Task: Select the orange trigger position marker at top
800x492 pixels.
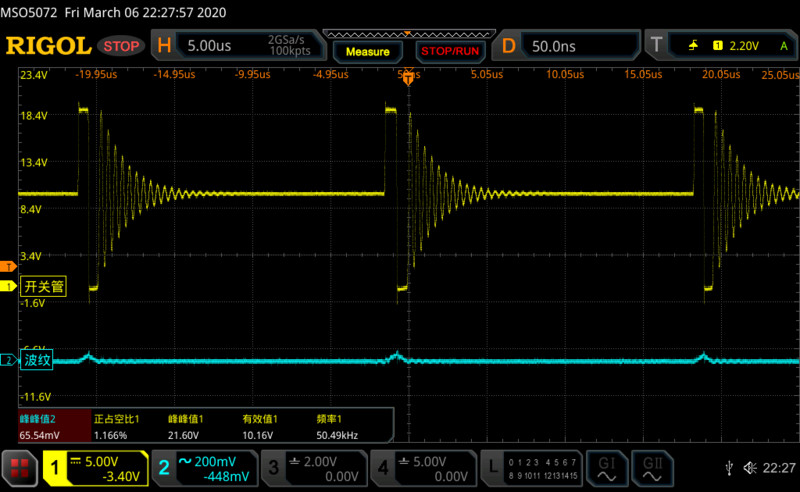Action: pos(407,77)
